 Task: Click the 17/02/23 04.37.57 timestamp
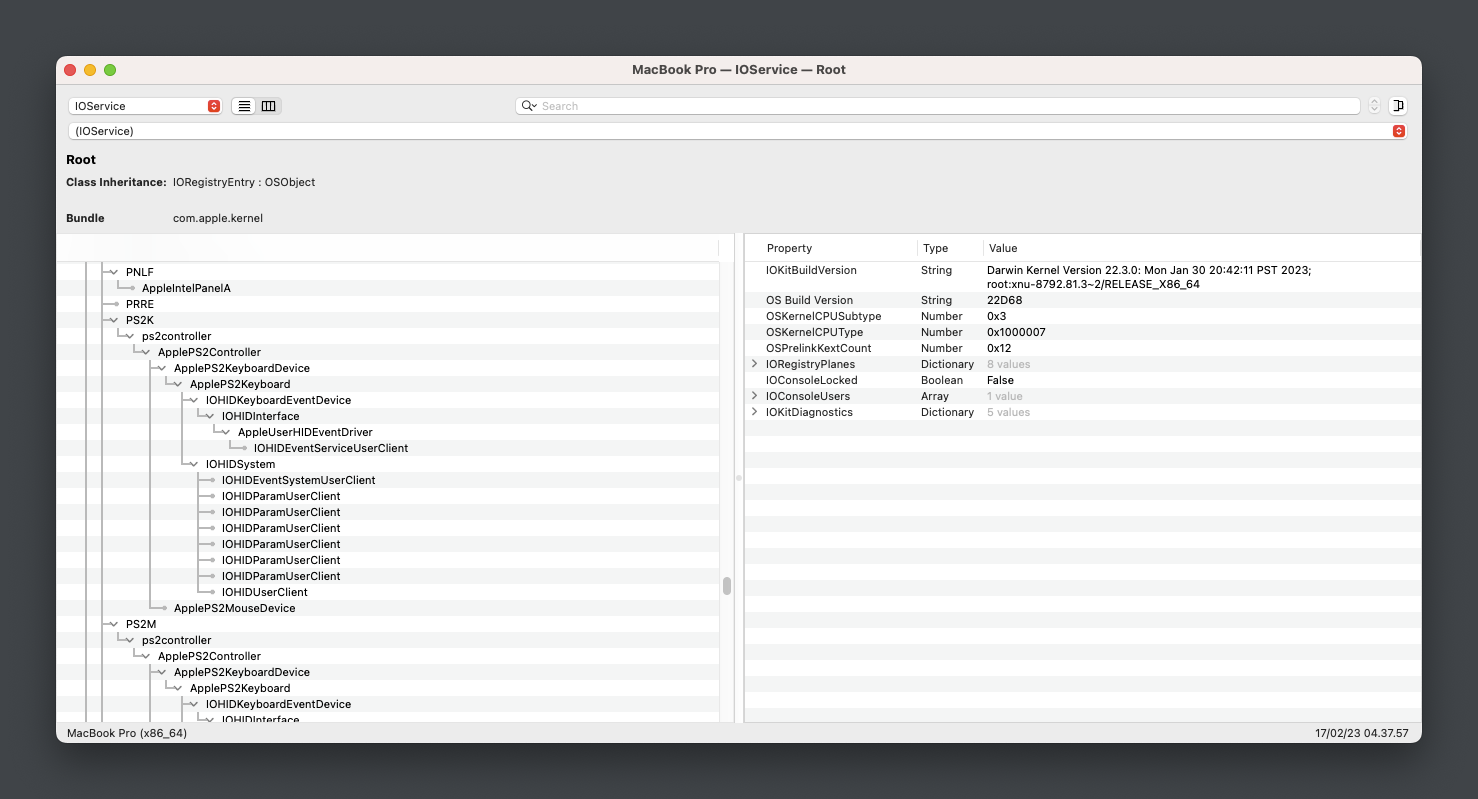coord(1362,733)
